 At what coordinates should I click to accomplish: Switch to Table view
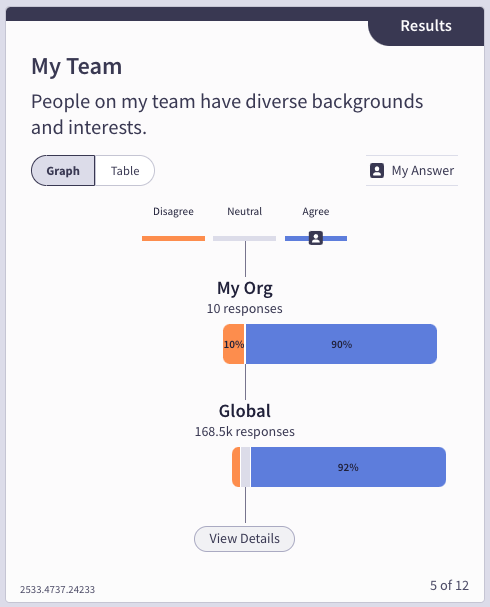tap(125, 171)
